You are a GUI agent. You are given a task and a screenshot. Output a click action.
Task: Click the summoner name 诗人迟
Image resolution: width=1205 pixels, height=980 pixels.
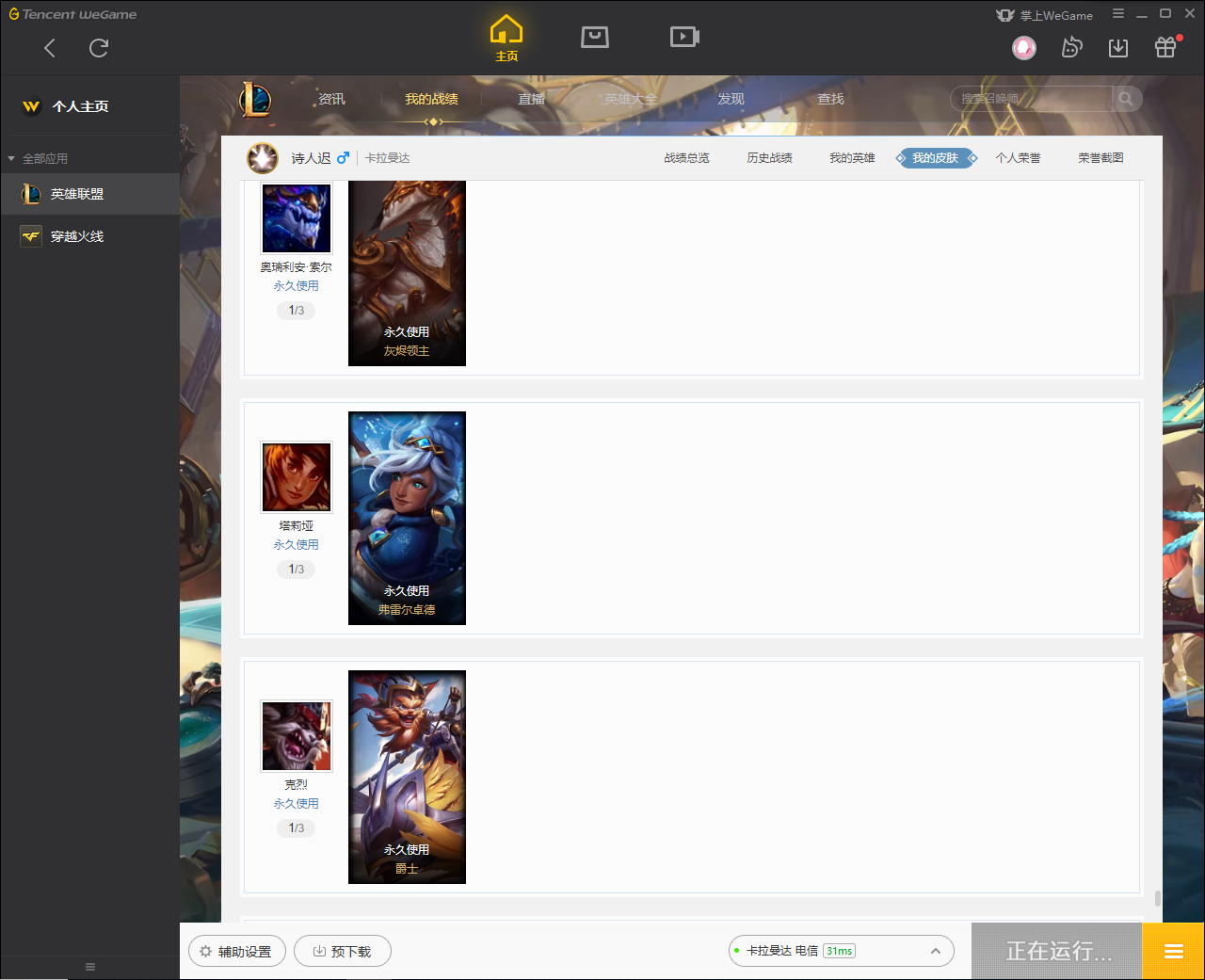pyautogui.click(x=311, y=158)
